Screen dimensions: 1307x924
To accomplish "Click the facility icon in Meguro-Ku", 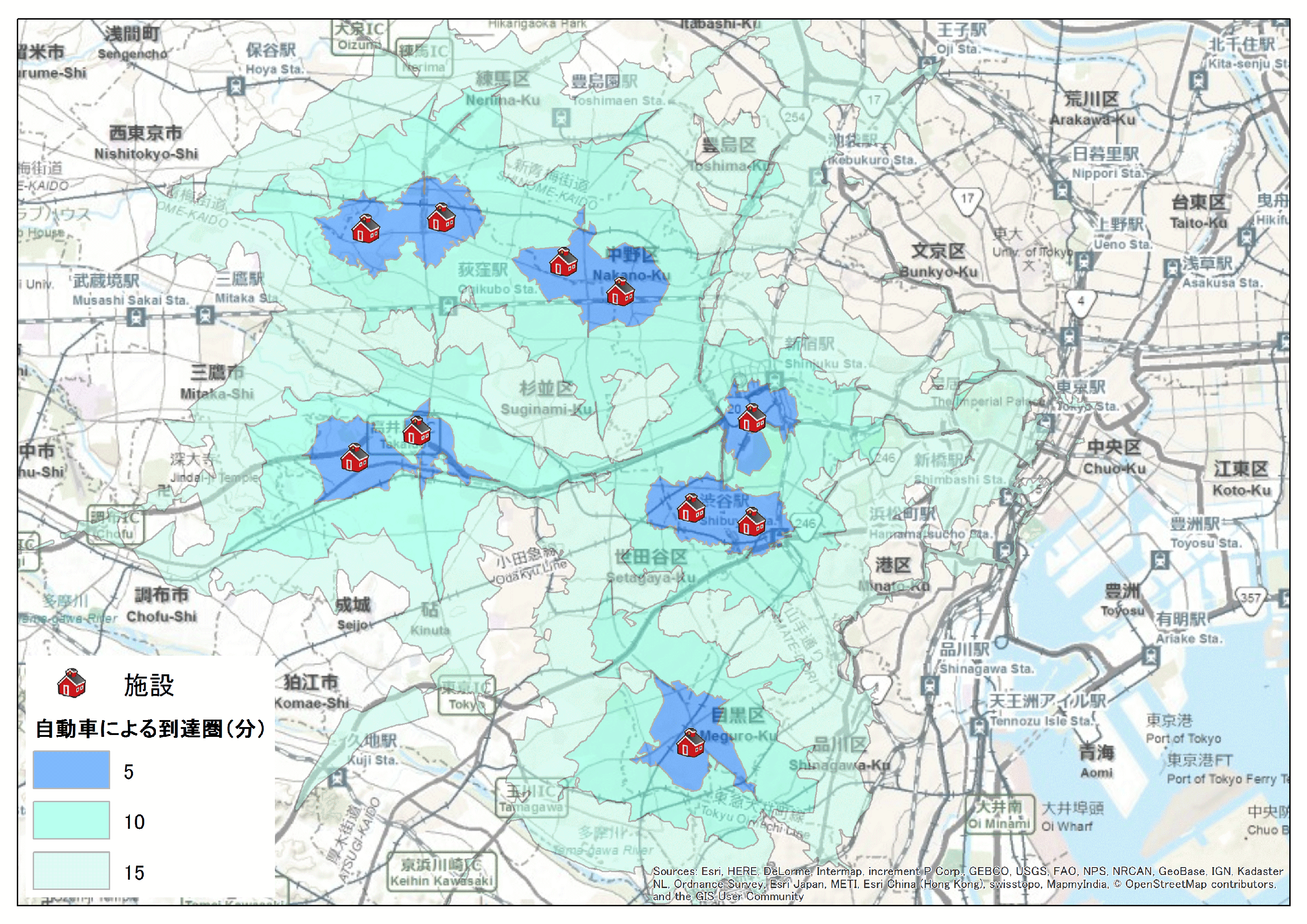I will click(690, 743).
